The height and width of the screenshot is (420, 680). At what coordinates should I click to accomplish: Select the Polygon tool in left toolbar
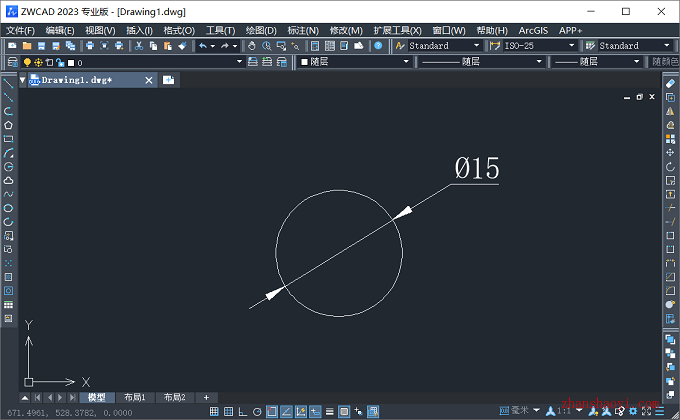coord(8,125)
